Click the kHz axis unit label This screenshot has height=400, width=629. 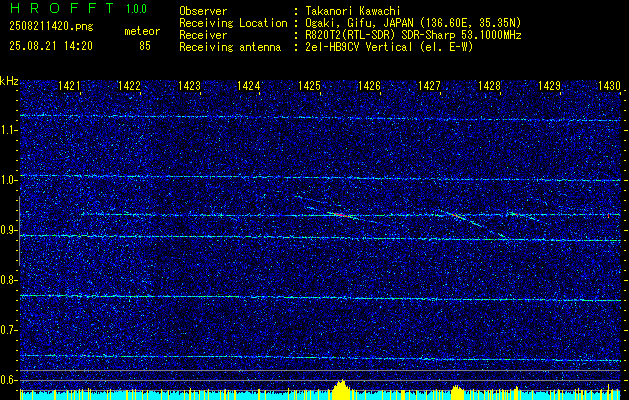(9, 81)
